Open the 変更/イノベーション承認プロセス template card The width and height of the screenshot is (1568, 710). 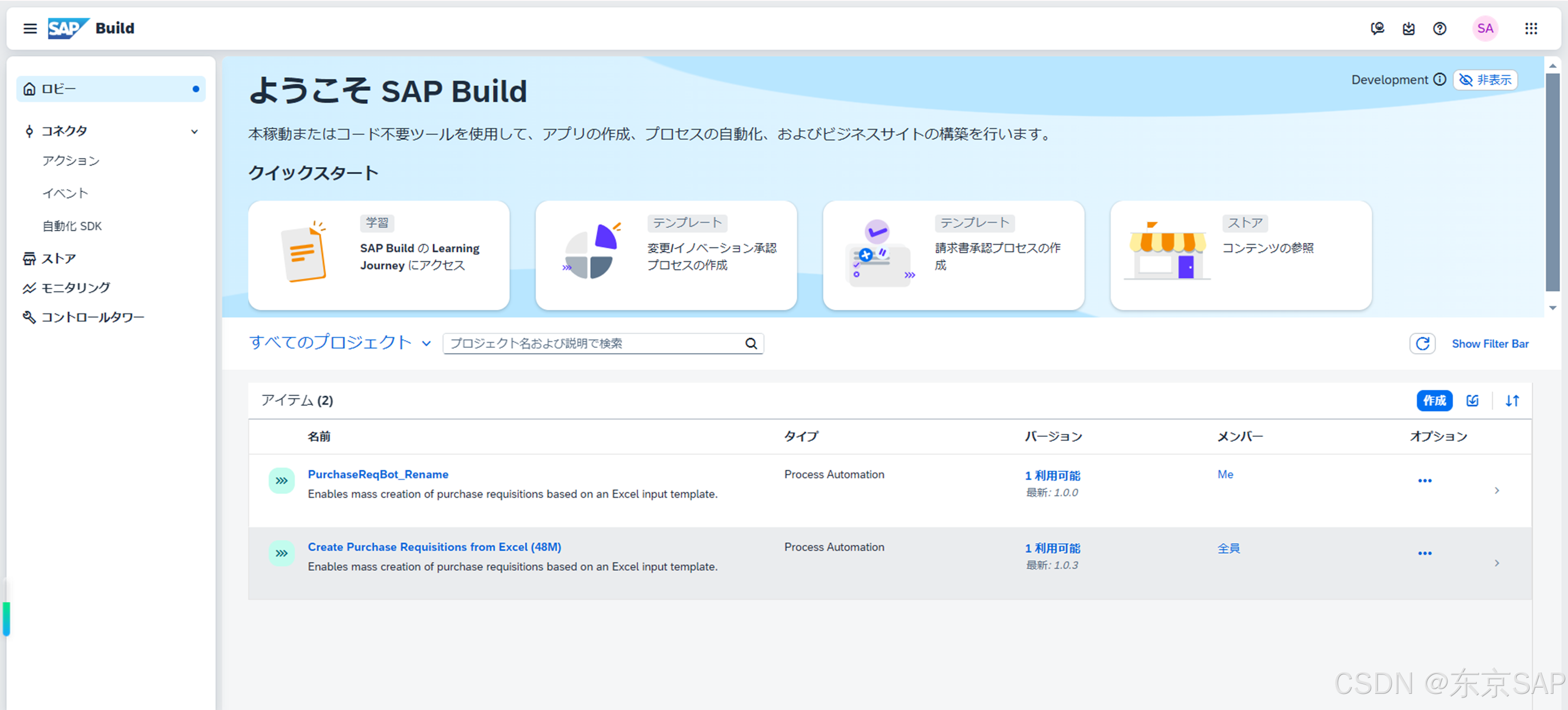[x=666, y=255]
